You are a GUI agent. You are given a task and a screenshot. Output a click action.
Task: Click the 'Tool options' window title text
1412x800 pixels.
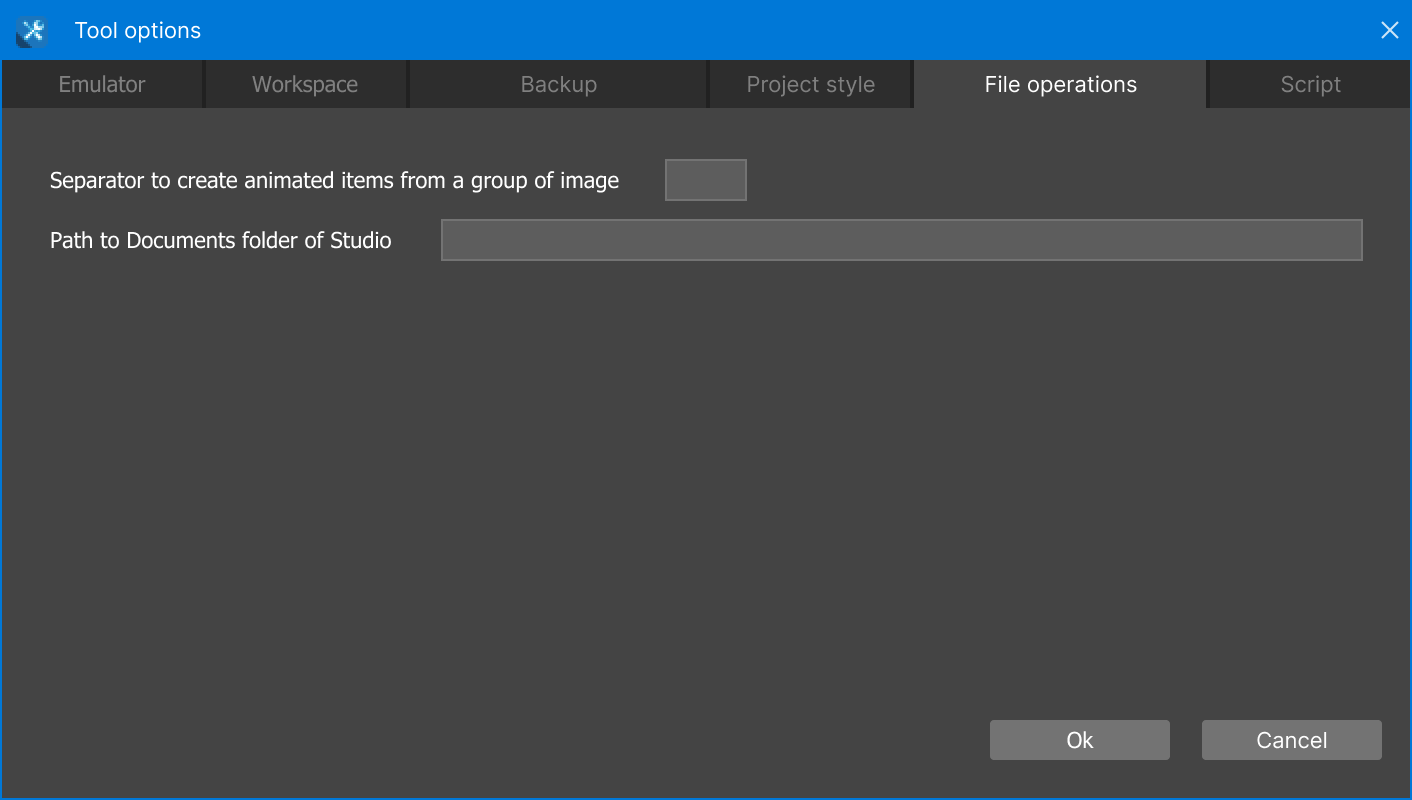[138, 31]
